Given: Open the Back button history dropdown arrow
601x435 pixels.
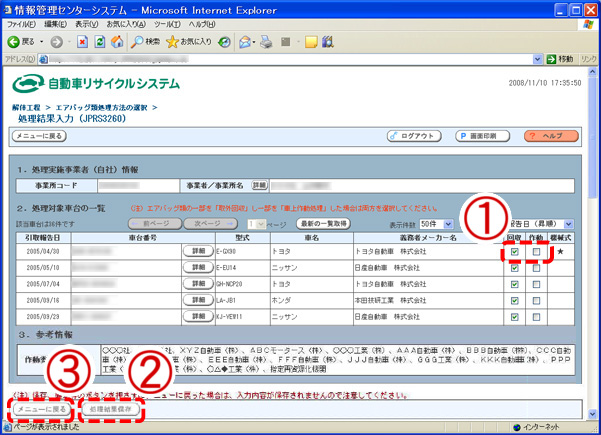Looking at the screenshot, I should 42,42.
